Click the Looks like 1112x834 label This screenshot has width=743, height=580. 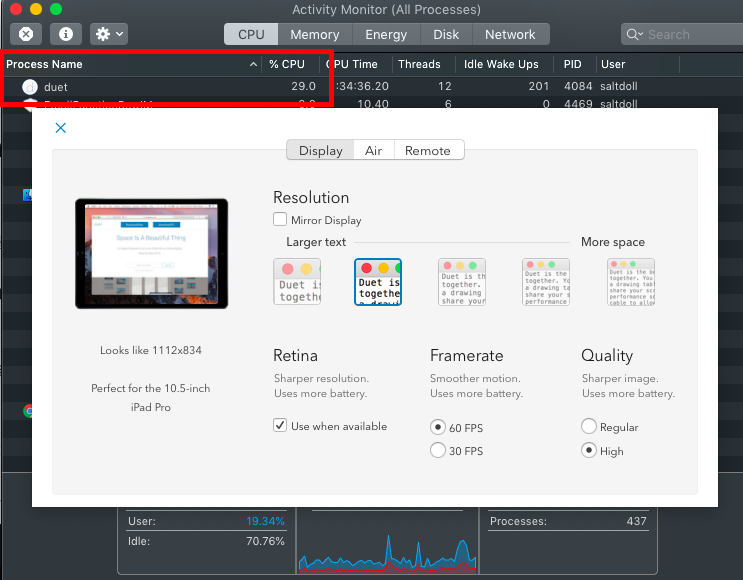(151, 350)
